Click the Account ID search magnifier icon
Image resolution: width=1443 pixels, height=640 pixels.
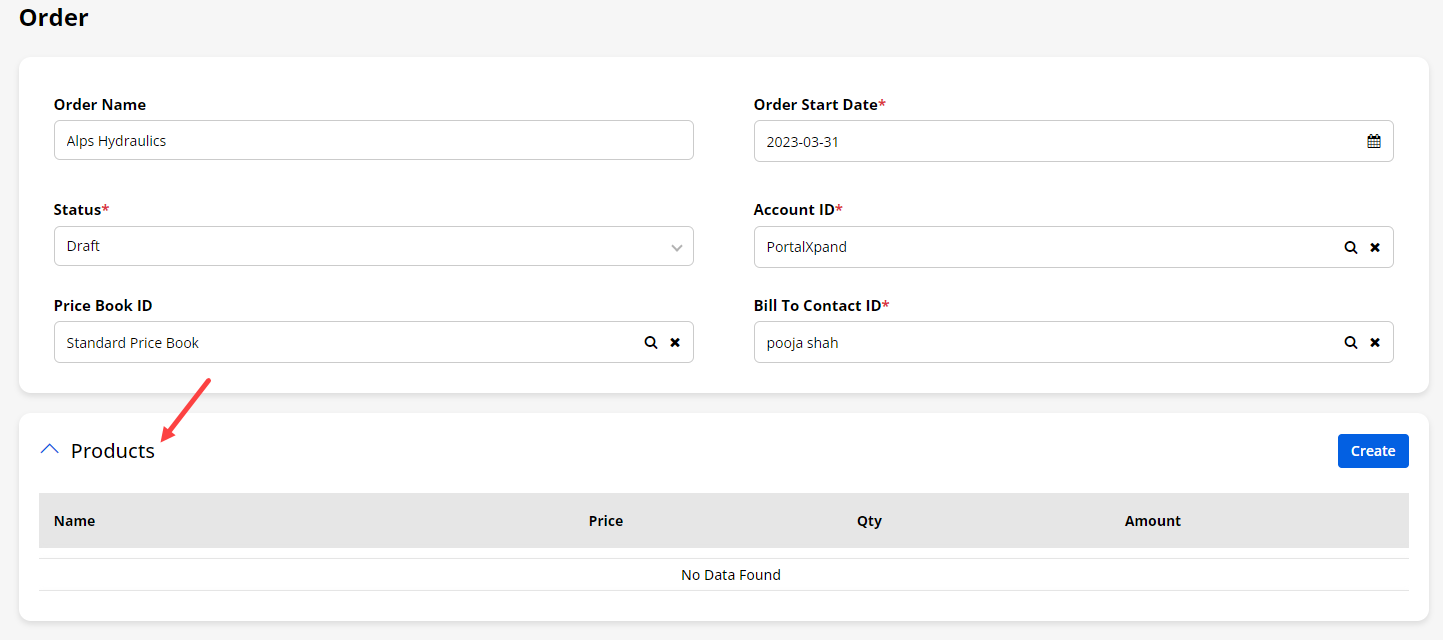click(1350, 247)
